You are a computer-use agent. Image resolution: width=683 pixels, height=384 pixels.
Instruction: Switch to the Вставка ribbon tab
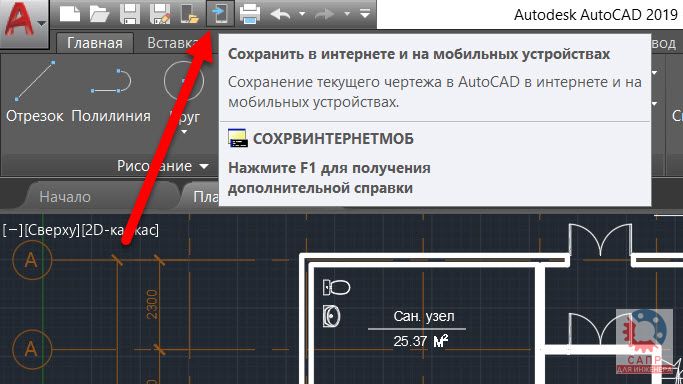172,43
